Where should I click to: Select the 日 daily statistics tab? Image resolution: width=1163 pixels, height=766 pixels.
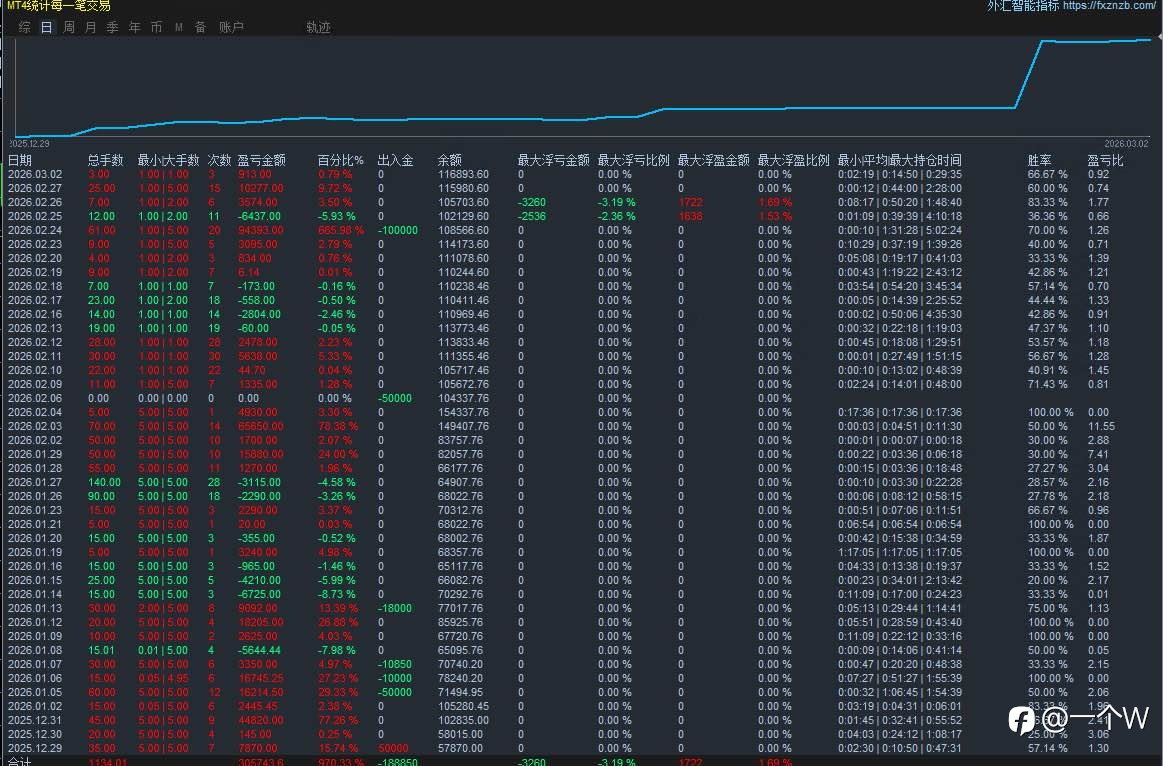(47, 28)
